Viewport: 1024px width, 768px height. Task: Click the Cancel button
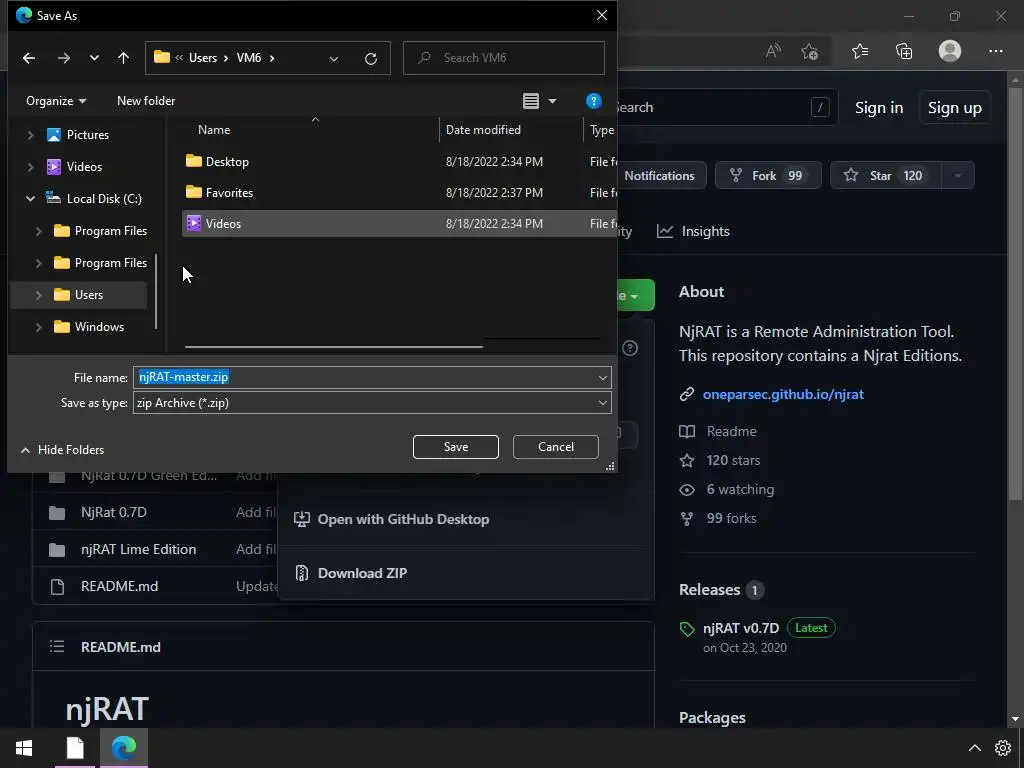556,447
